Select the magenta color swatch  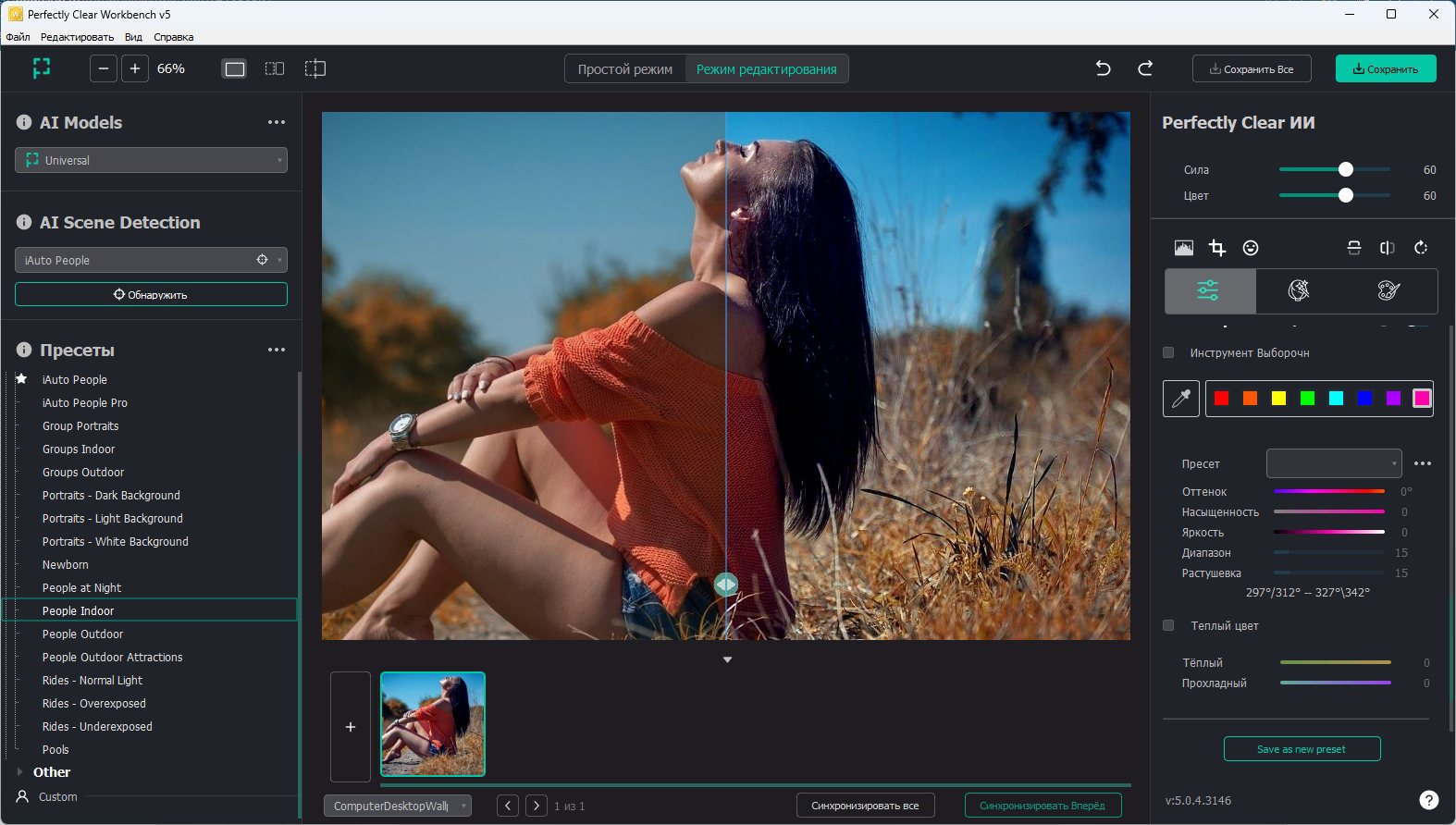point(1422,399)
